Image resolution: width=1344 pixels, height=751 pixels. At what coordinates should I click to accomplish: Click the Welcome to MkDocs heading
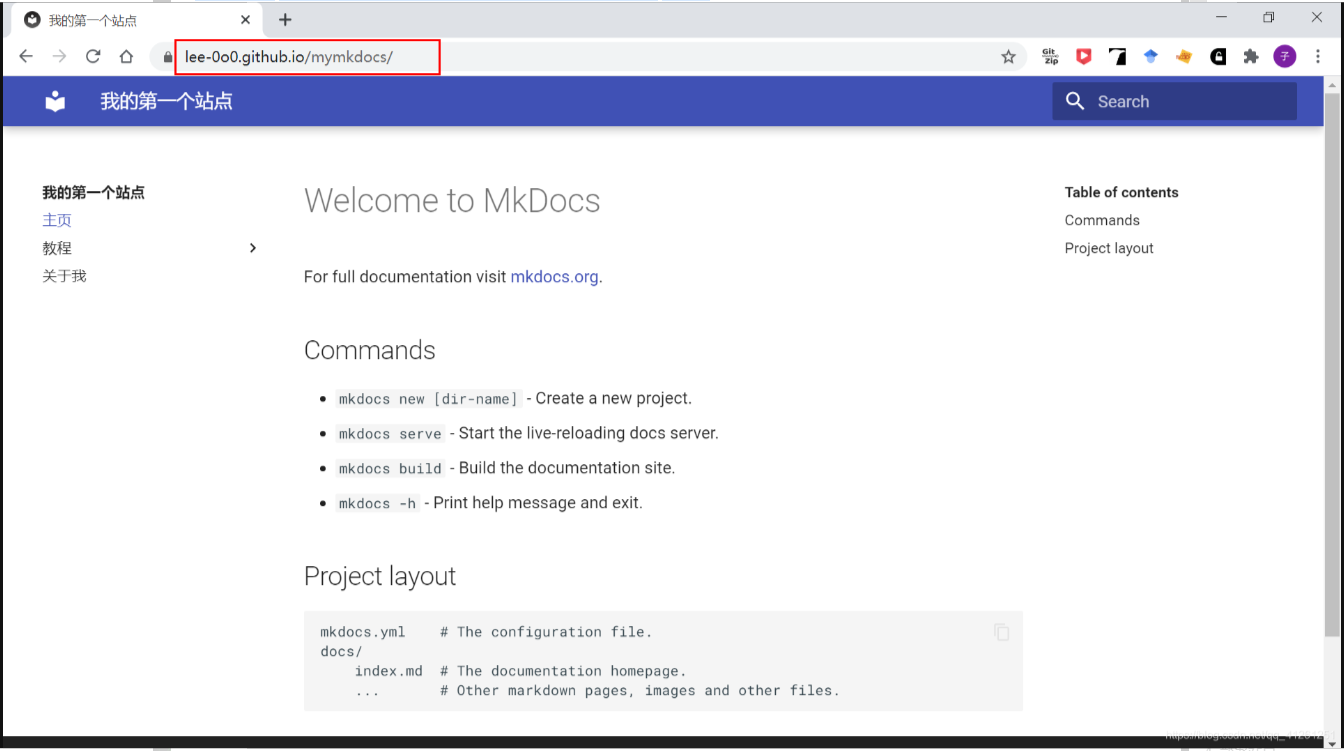pyautogui.click(x=452, y=200)
